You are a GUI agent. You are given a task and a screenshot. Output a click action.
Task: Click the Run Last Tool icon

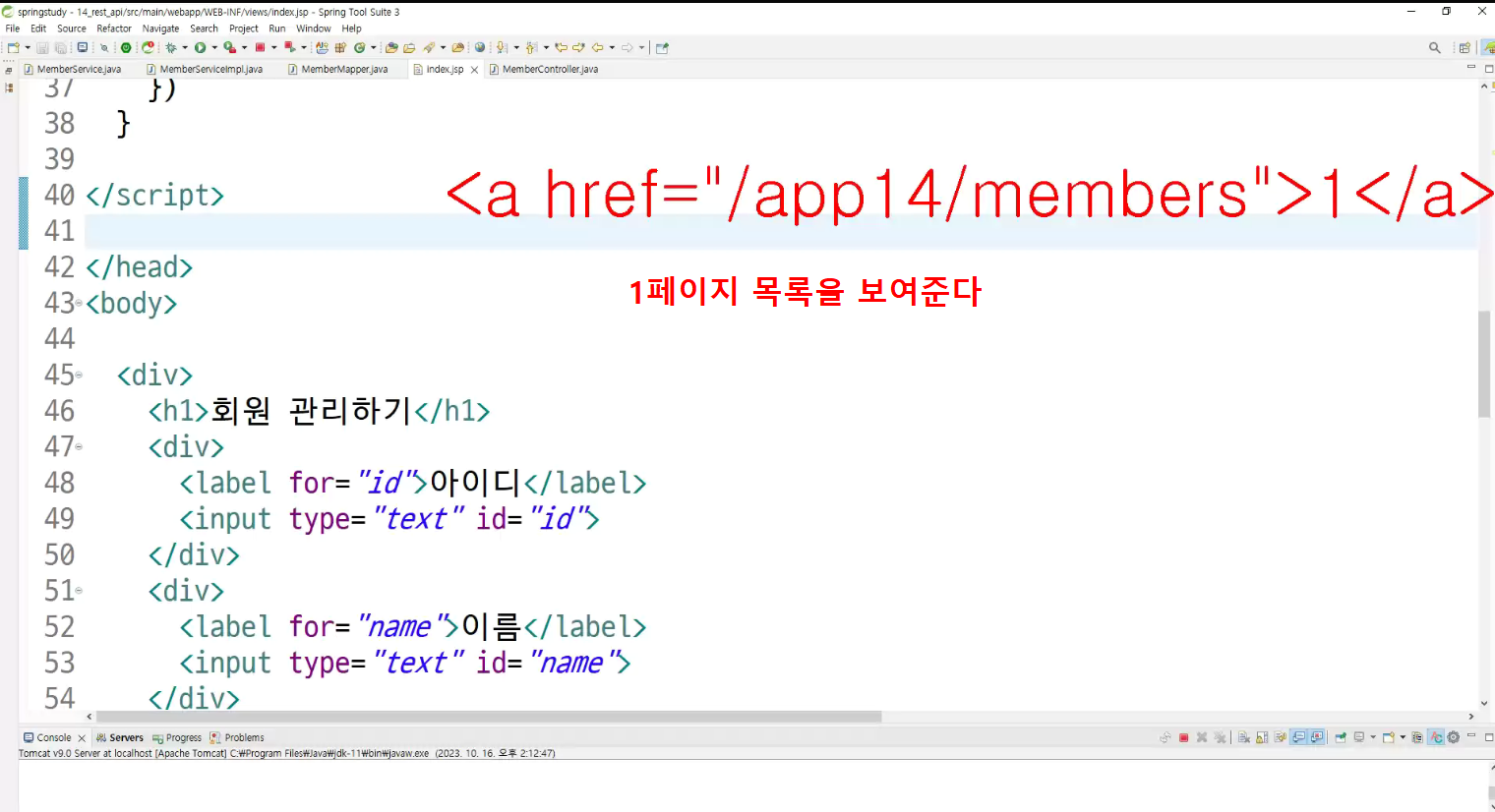tap(229, 47)
